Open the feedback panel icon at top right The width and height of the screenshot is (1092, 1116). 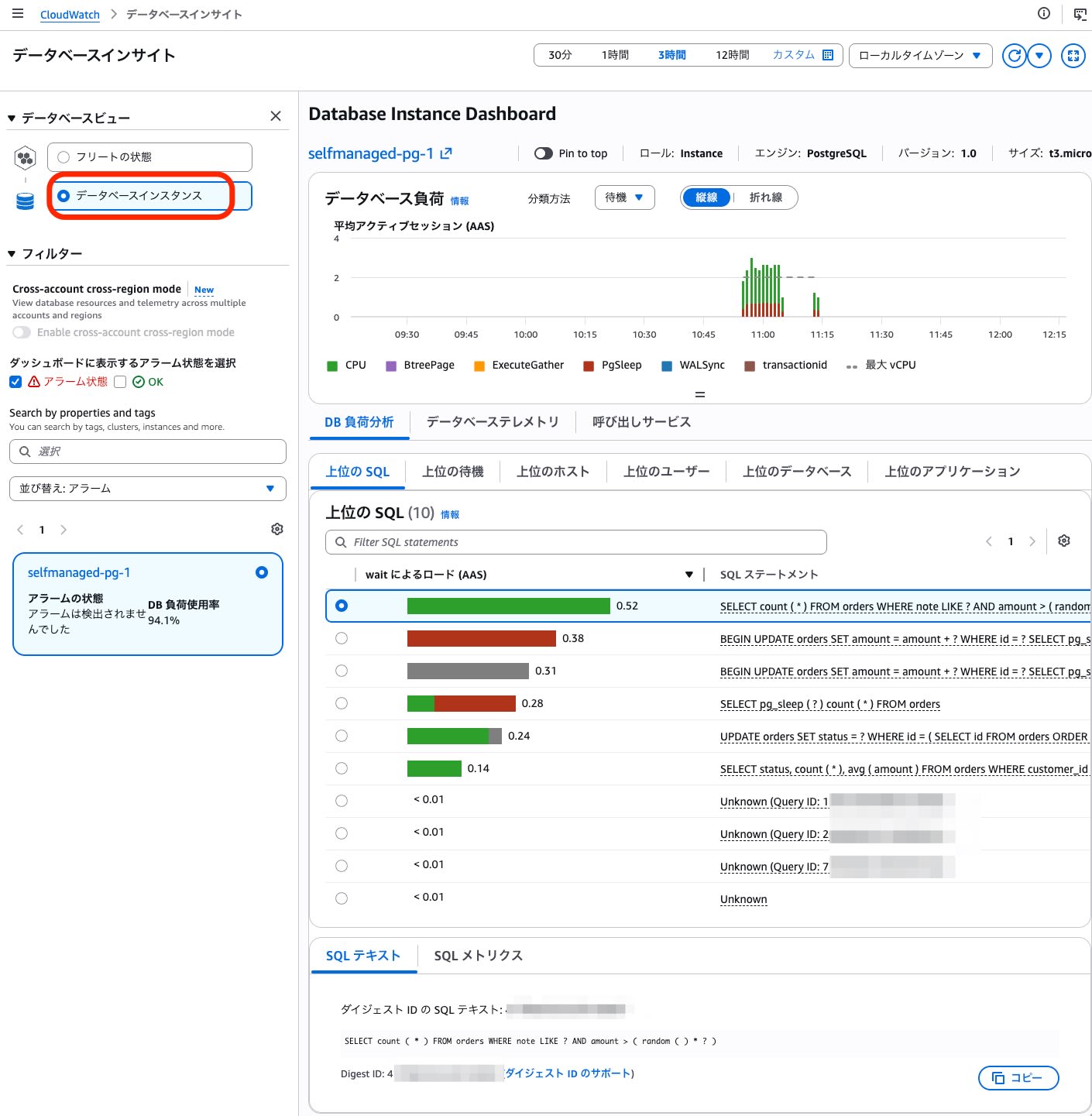pos(1080,14)
